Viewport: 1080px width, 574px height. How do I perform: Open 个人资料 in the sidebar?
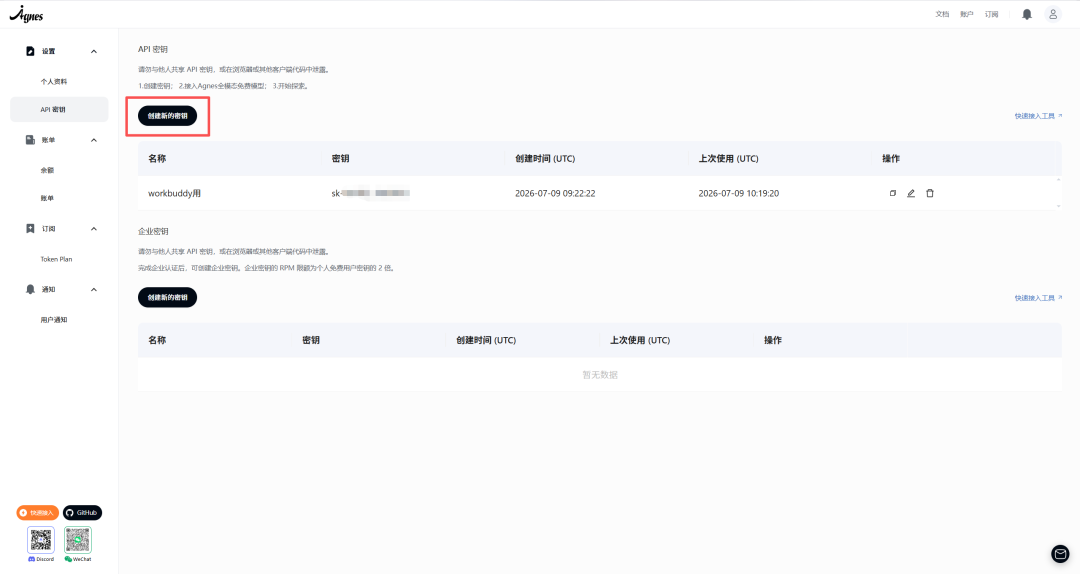(54, 81)
